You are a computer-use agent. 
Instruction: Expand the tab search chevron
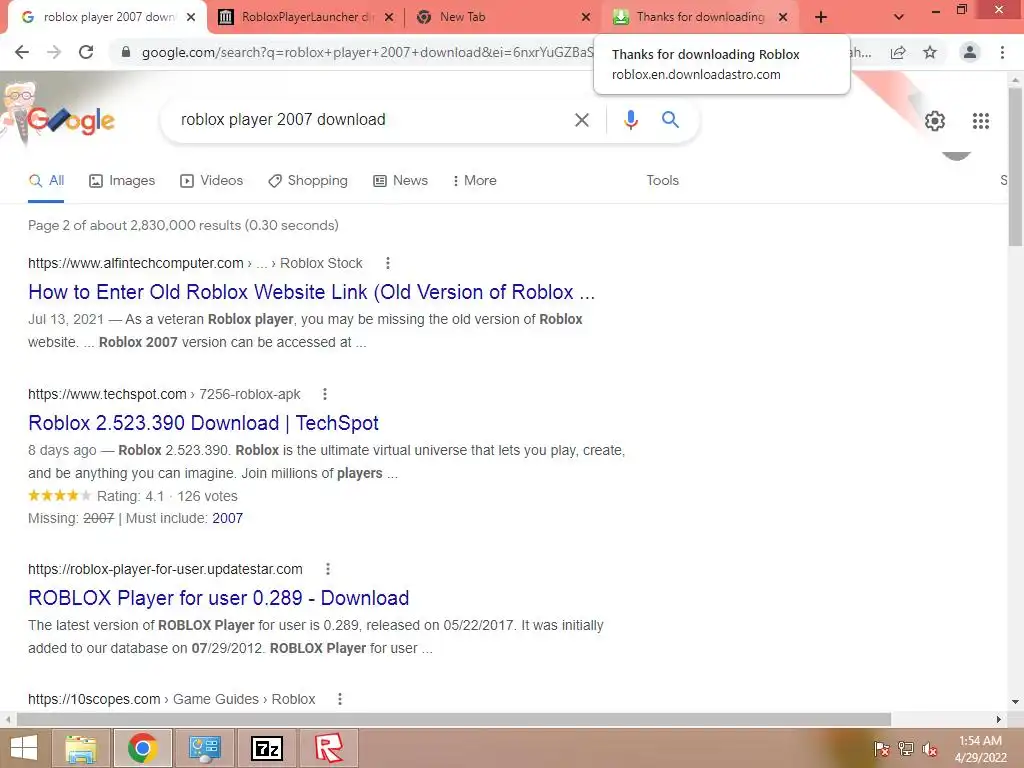899,18
